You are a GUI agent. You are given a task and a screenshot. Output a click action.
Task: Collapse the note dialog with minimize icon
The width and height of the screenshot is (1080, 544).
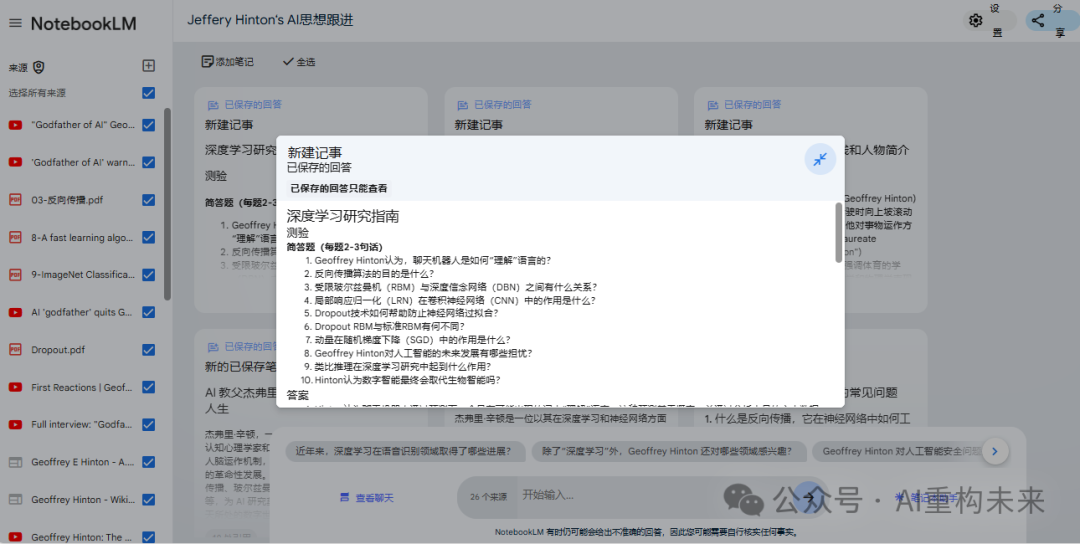tap(820, 160)
